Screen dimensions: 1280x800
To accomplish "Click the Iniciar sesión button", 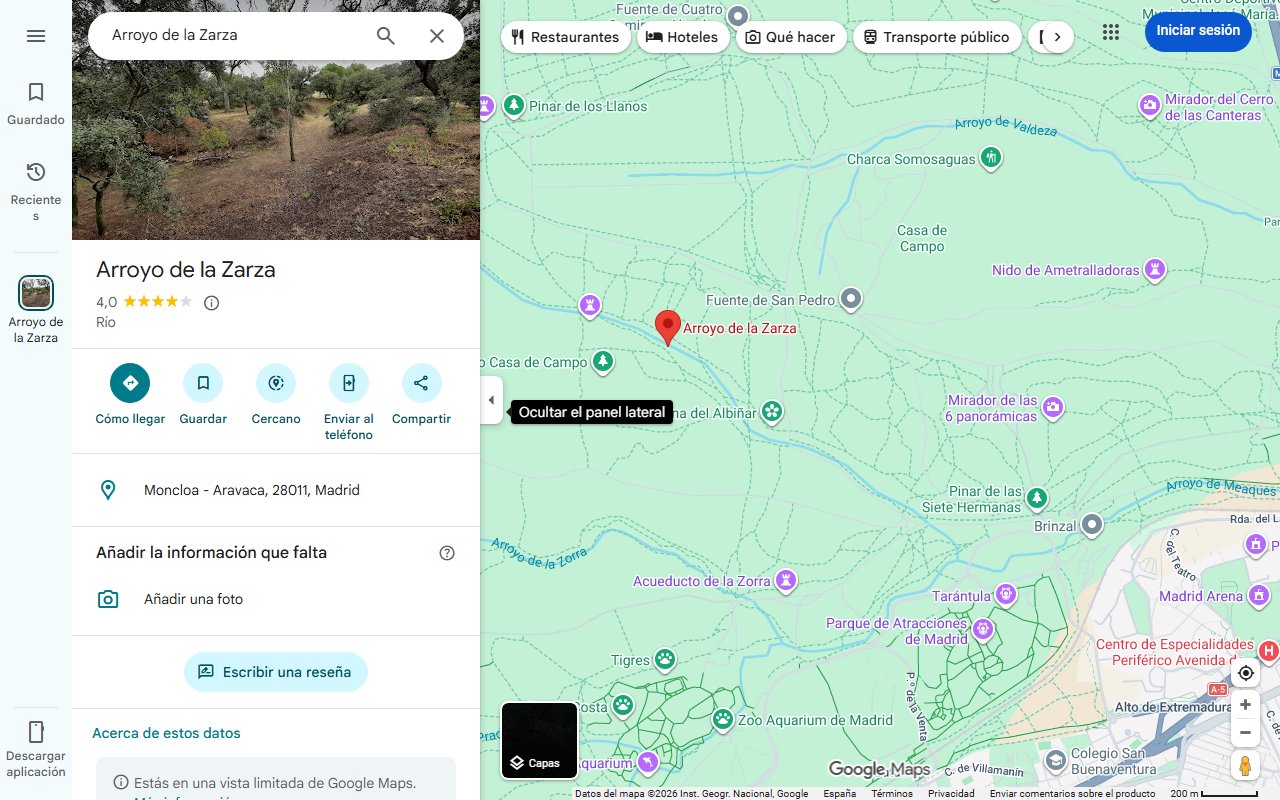I will (x=1198, y=31).
